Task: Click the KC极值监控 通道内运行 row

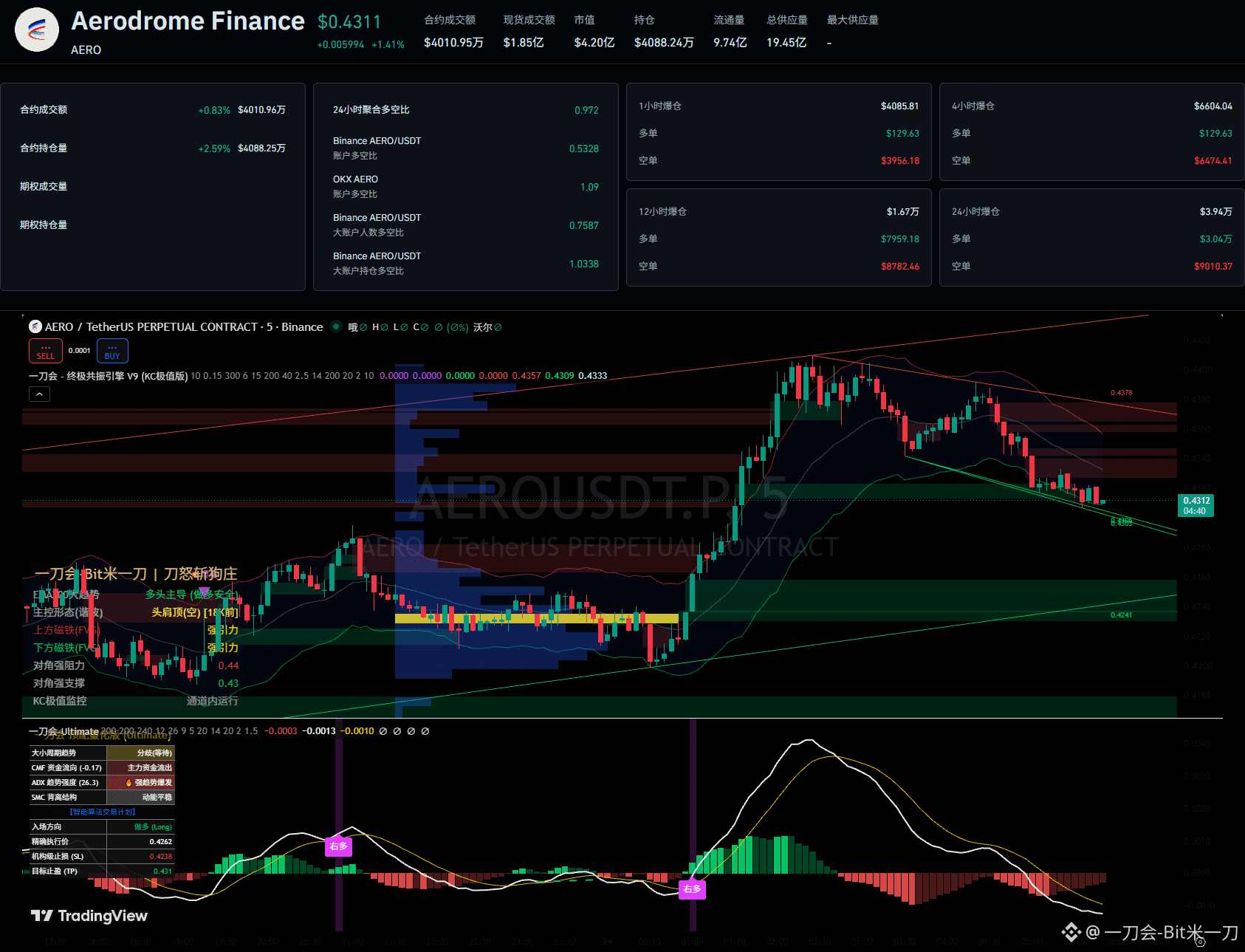Action: (x=135, y=701)
